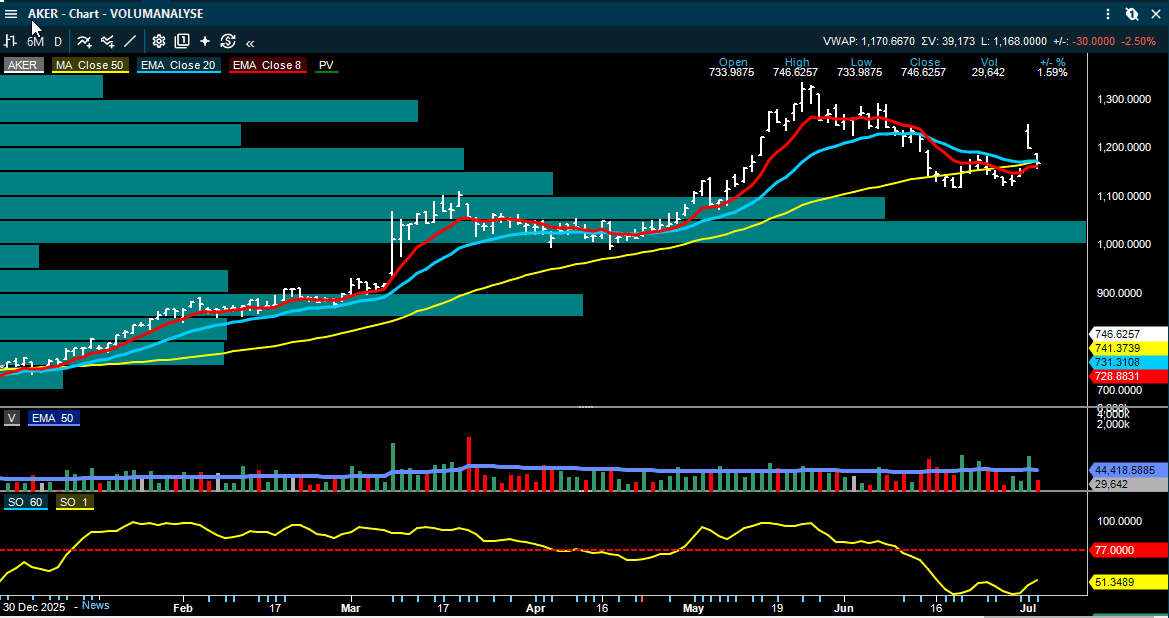
Task: Click the -30.0000 change value
Action: click(1094, 41)
